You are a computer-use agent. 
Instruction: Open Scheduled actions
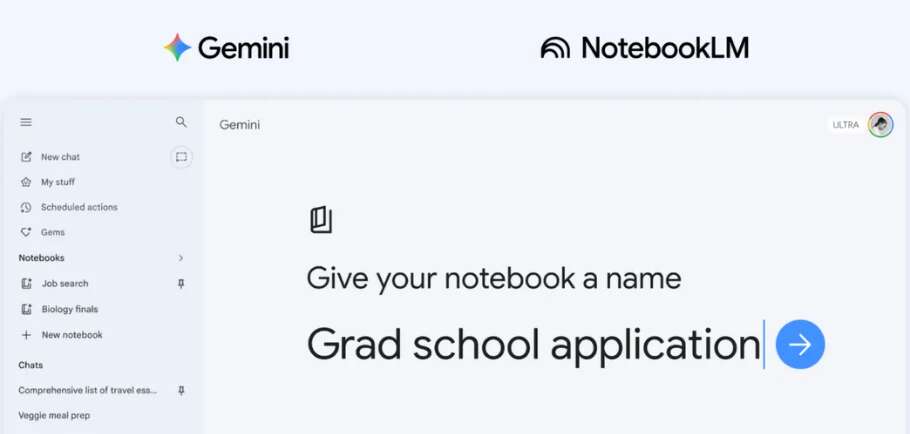pyautogui.click(x=78, y=207)
